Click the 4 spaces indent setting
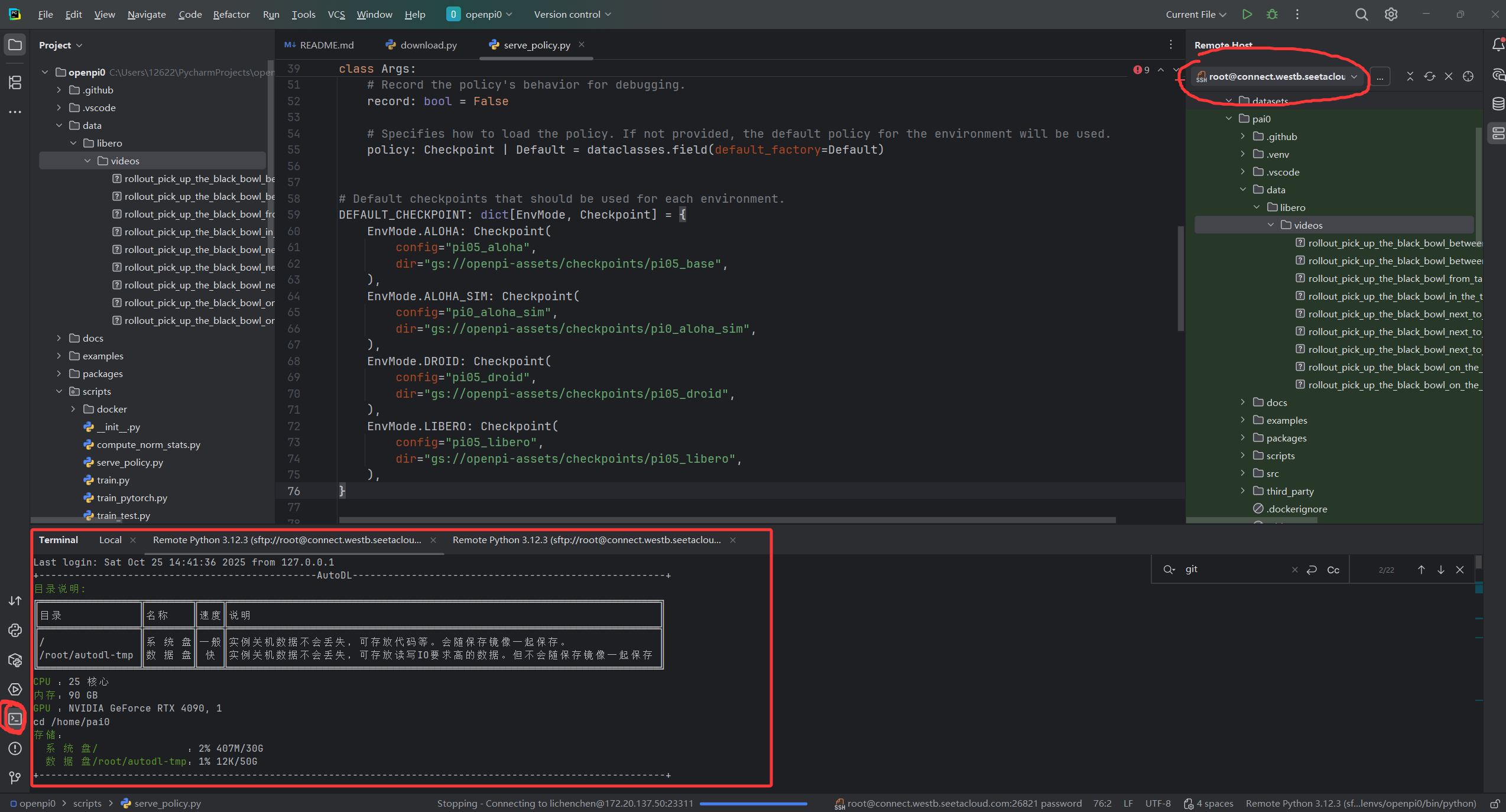Image resolution: width=1506 pixels, height=812 pixels. [x=1214, y=804]
